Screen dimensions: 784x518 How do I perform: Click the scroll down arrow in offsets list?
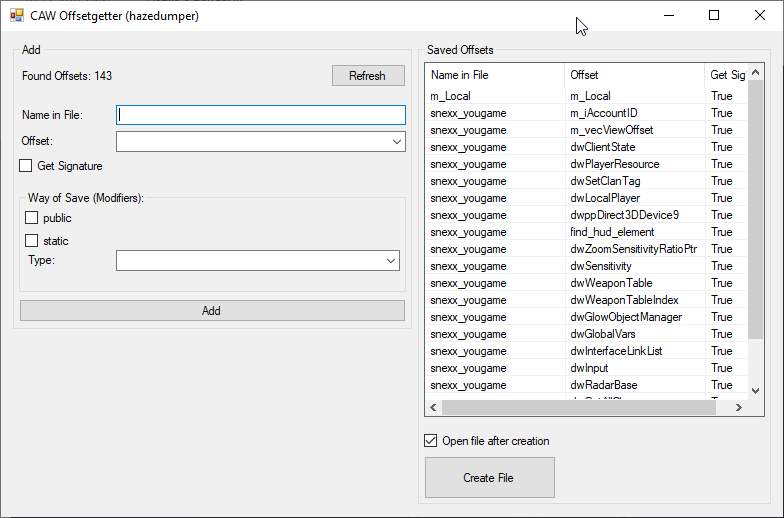756,390
